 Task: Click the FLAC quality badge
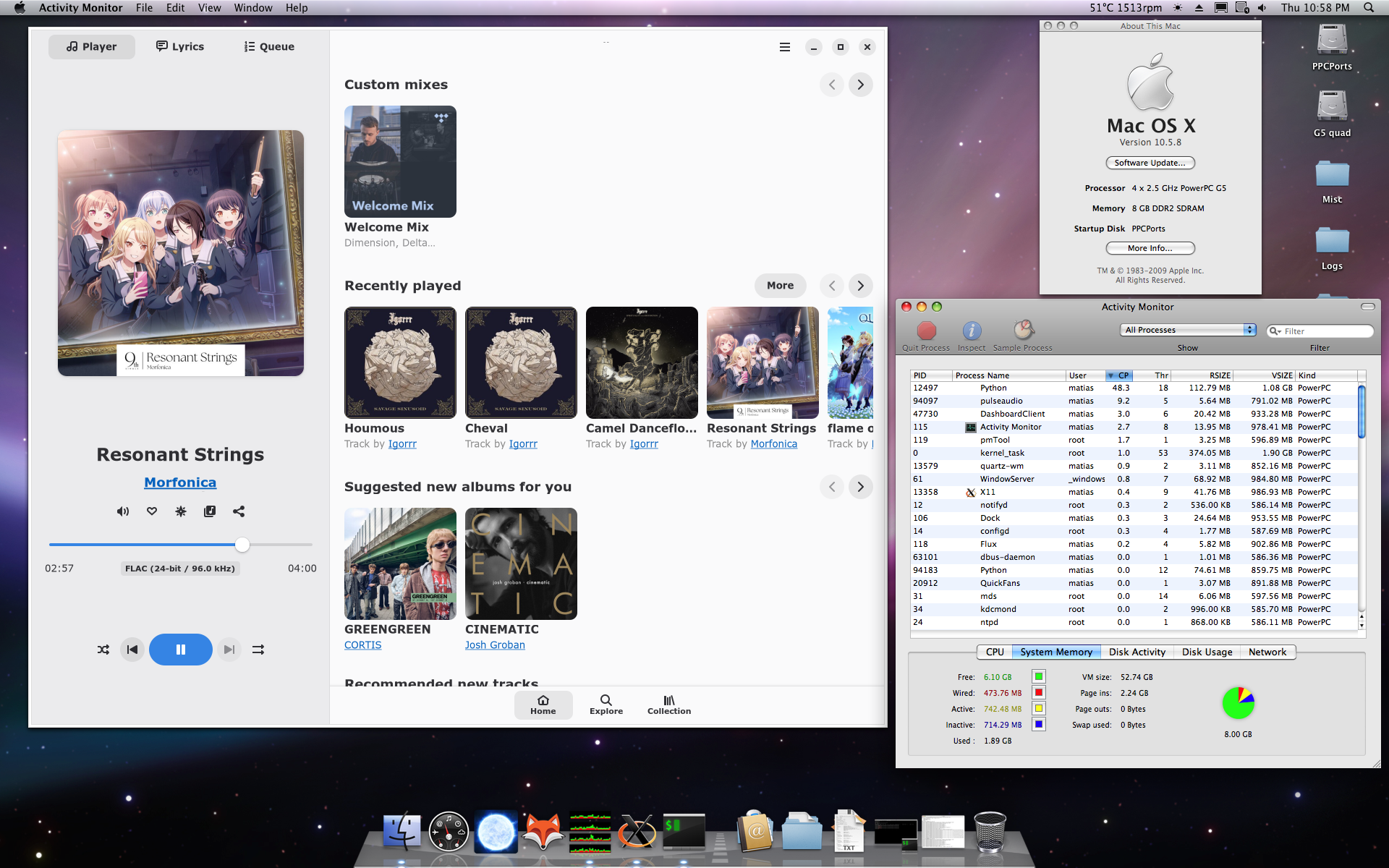180,569
